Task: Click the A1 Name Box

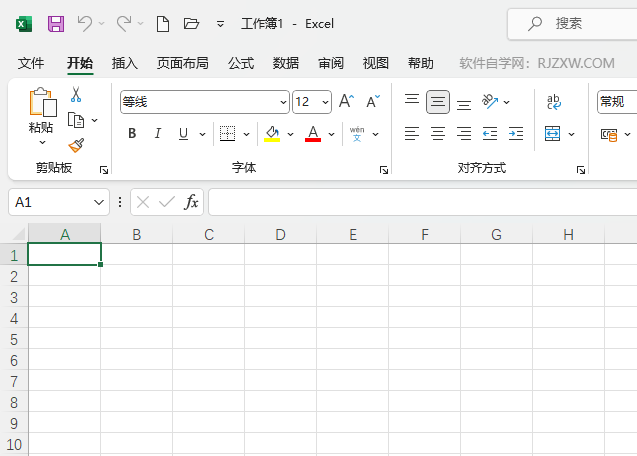Action: (x=59, y=202)
